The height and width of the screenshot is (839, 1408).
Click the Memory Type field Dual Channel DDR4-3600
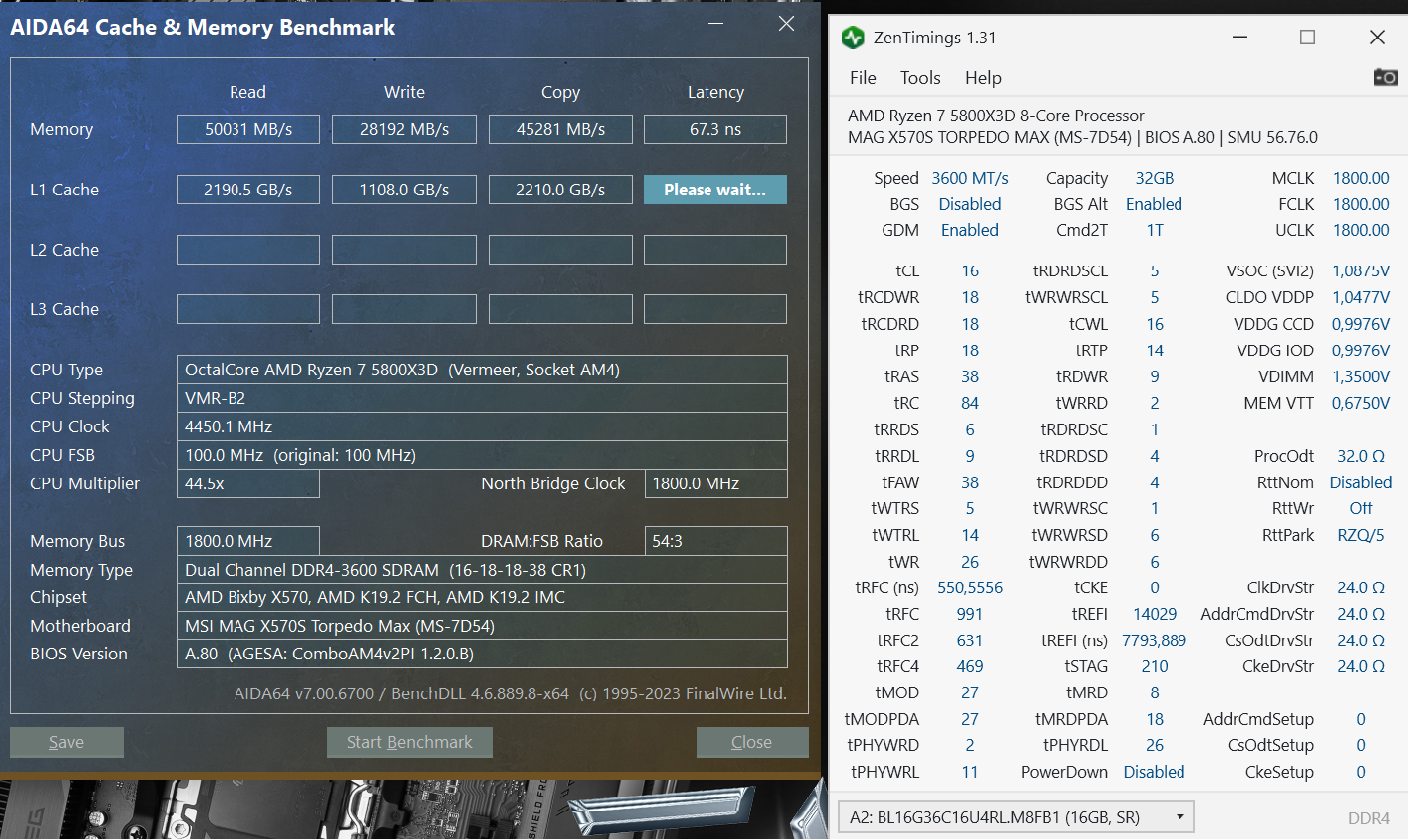482,570
